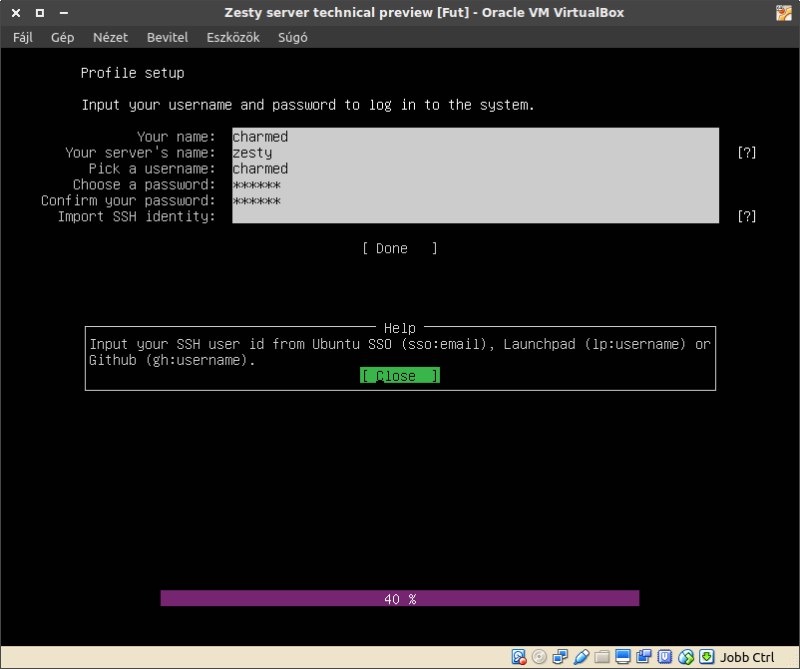
Task: Click the display settings status icon
Action: click(x=622, y=657)
